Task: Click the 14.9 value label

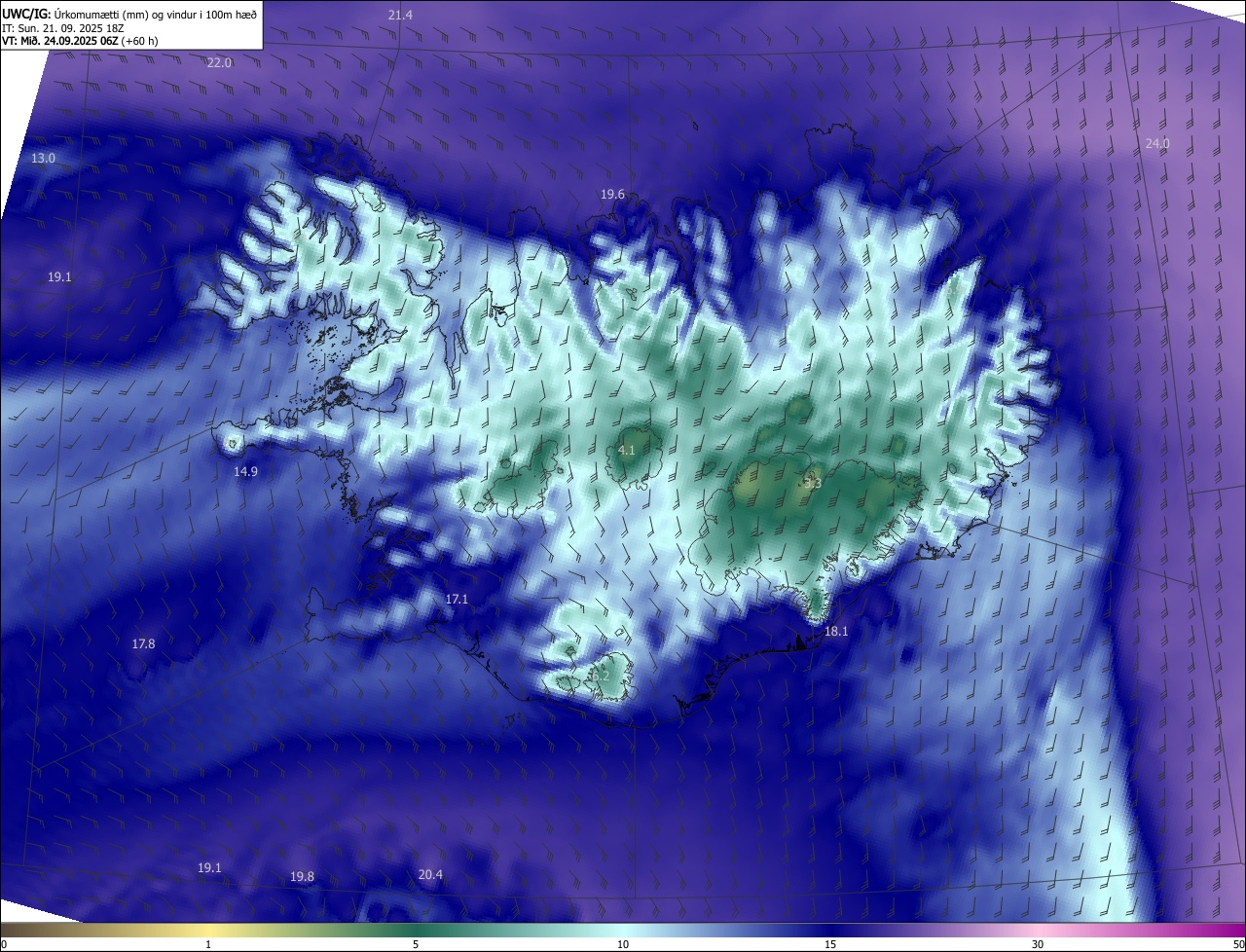Action: coord(245,471)
